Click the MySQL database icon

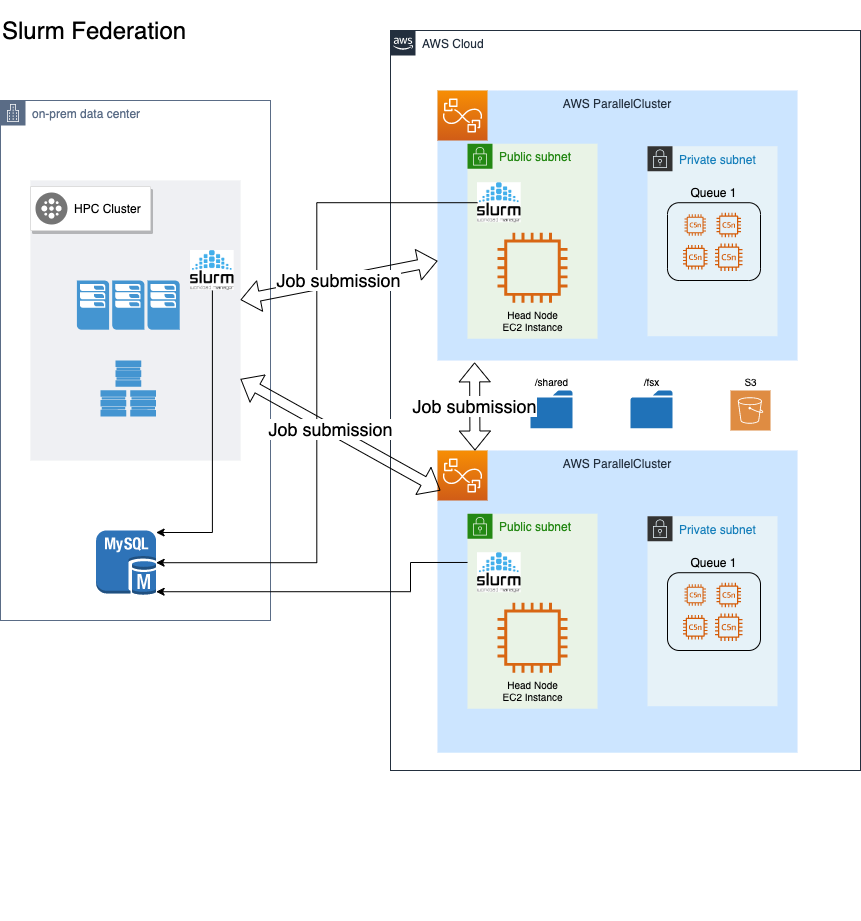point(127,563)
